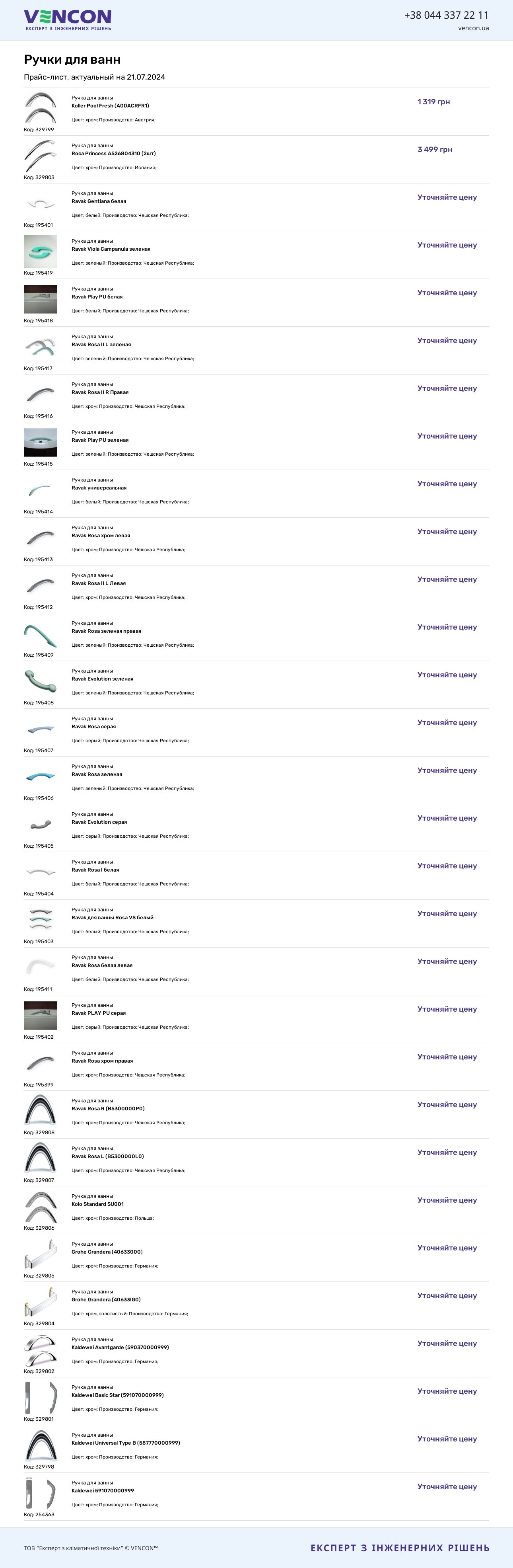Click the Kolo Standard SU001 handle image
Viewport: 513px width, 1568px height.
[x=40, y=1206]
